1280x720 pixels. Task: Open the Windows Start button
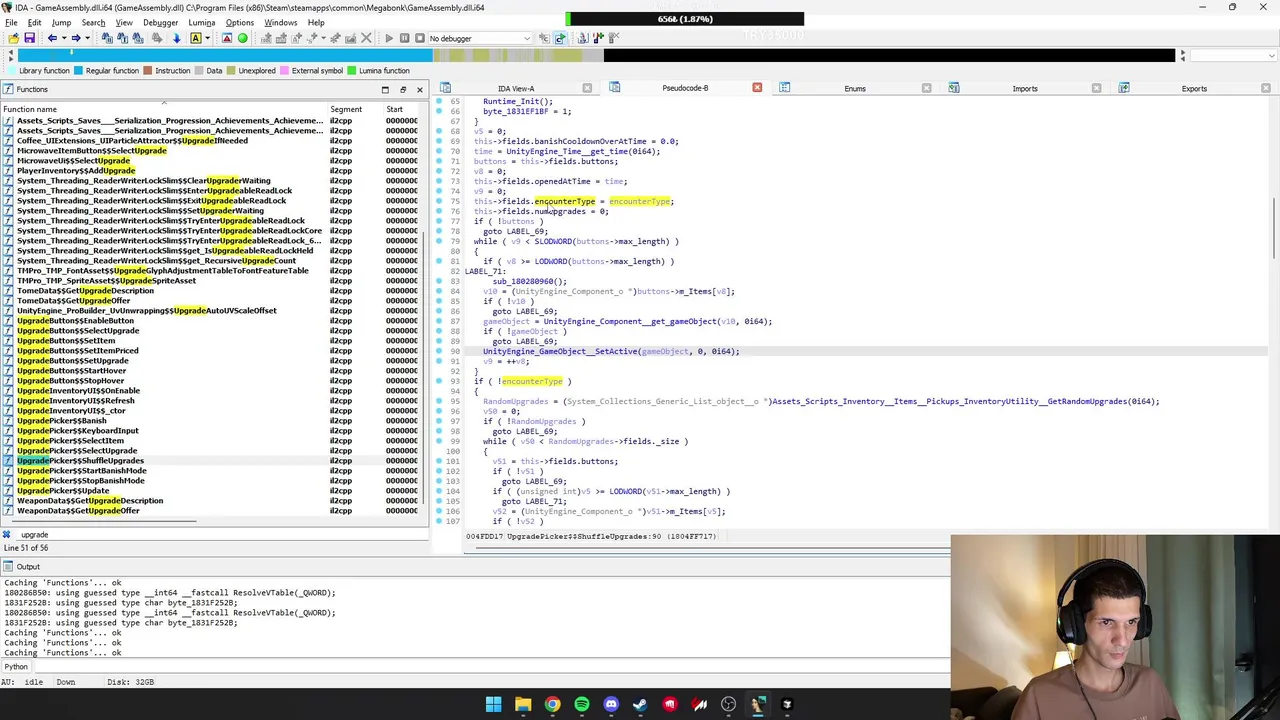493,705
